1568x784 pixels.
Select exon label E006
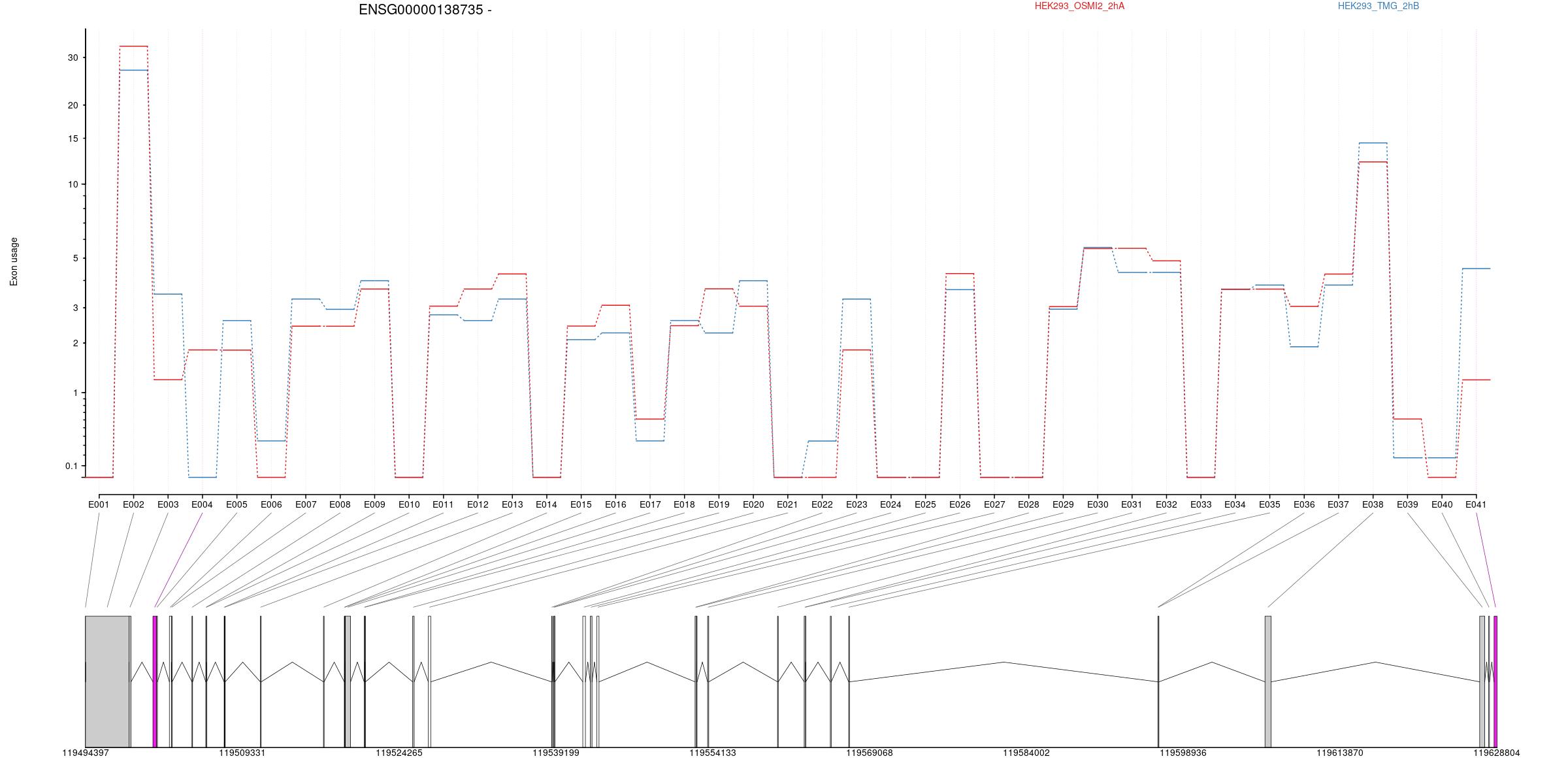tap(271, 504)
